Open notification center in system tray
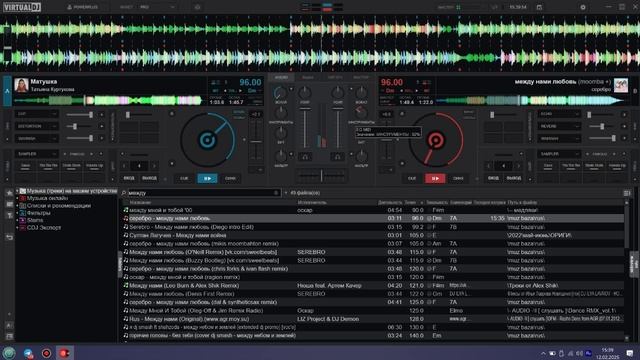The width and height of the screenshot is (640, 360). point(630,353)
